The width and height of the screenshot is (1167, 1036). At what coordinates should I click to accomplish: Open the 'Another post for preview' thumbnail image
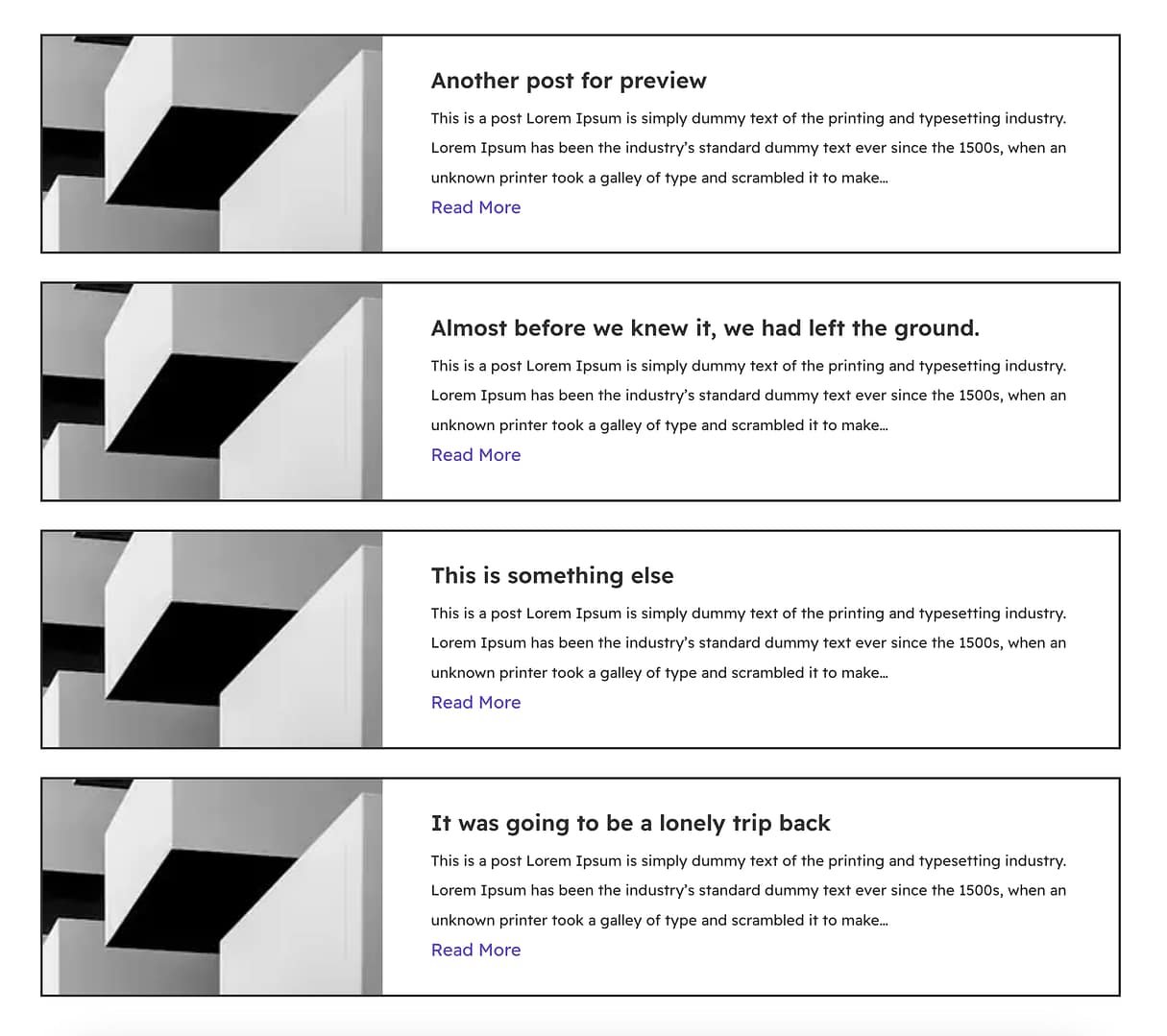tap(212, 144)
